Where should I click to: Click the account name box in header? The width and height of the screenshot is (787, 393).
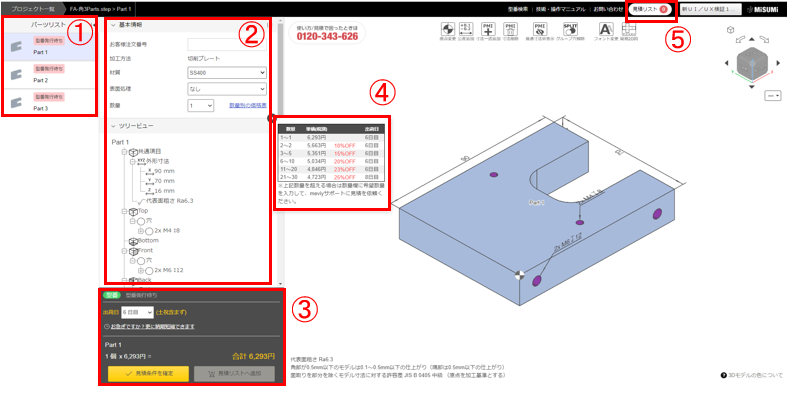[x=710, y=9]
